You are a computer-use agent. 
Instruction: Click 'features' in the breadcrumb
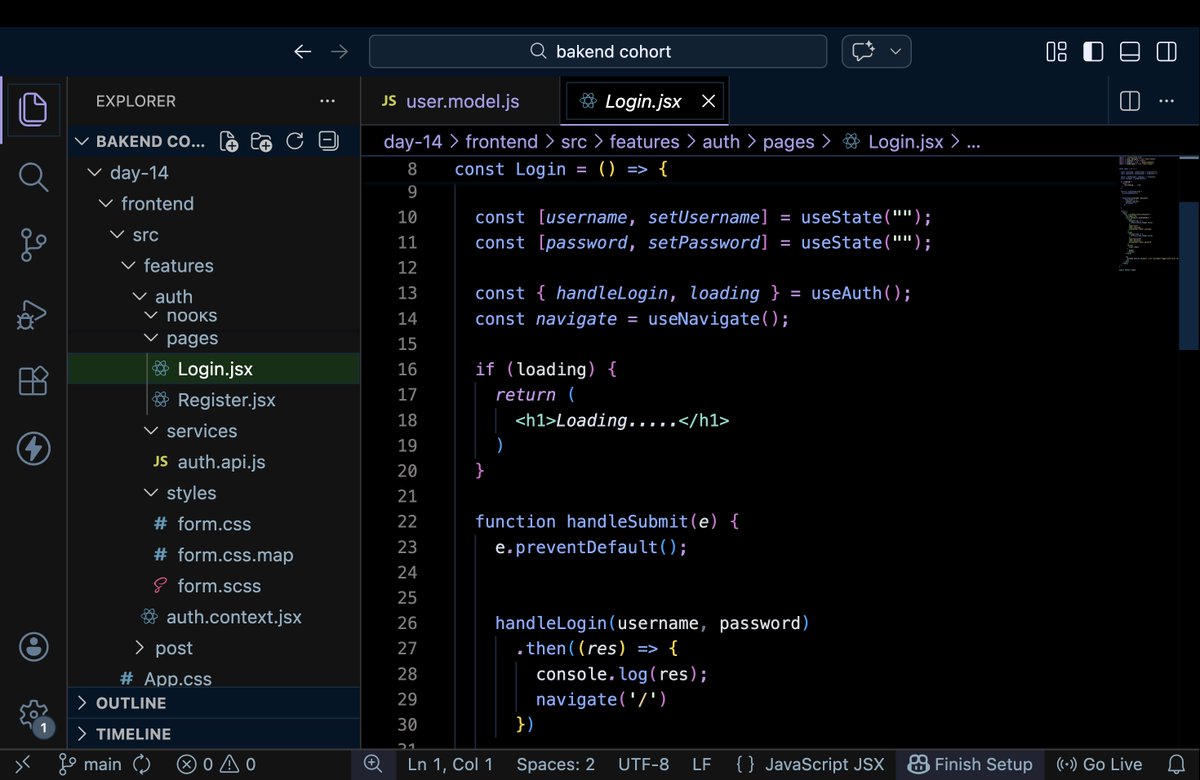(x=644, y=142)
